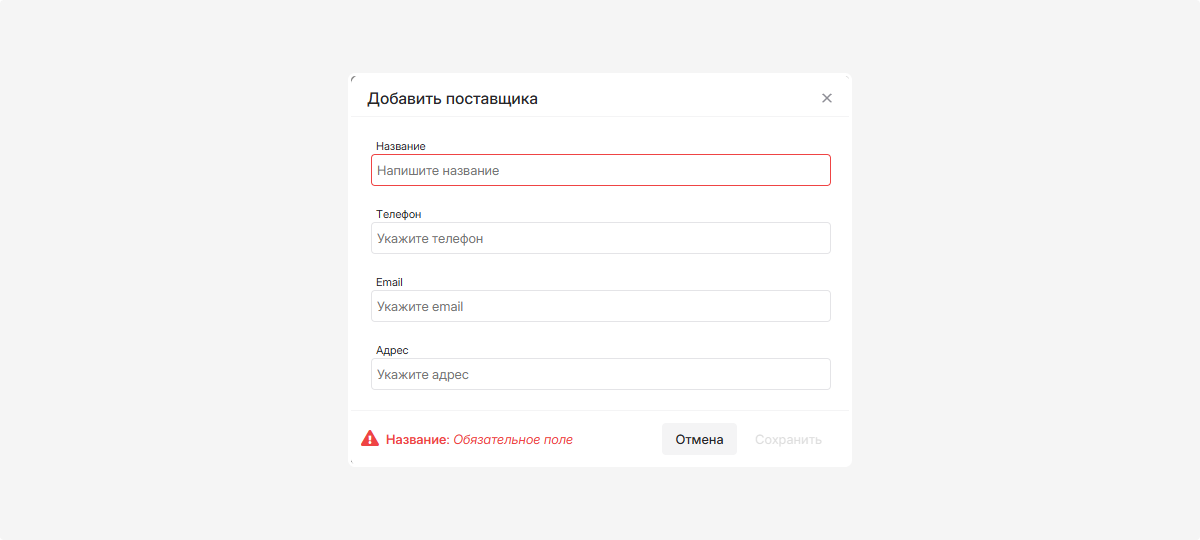Click the bold red Название: error label
This screenshot has width=1200, height=540.
tap(417, 440)
